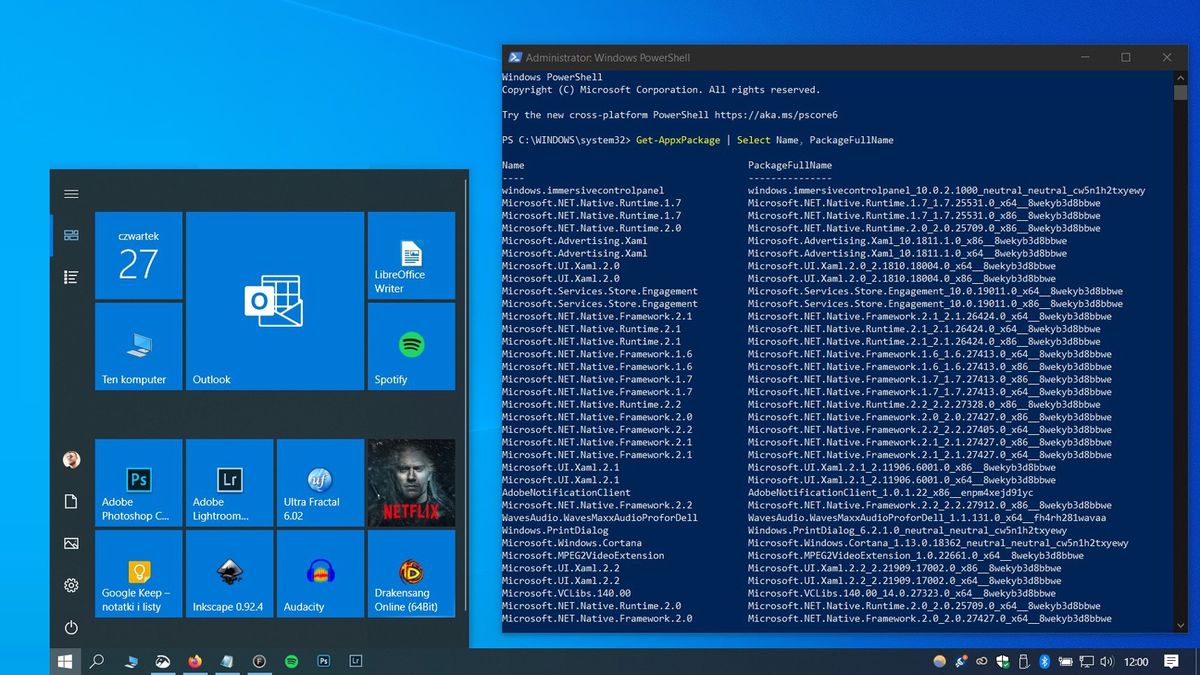Image resolution: width=1200 pixels, height=675 pixels.
Task: Open the Firefox taskbar icon
Action: tap(194, 661)
